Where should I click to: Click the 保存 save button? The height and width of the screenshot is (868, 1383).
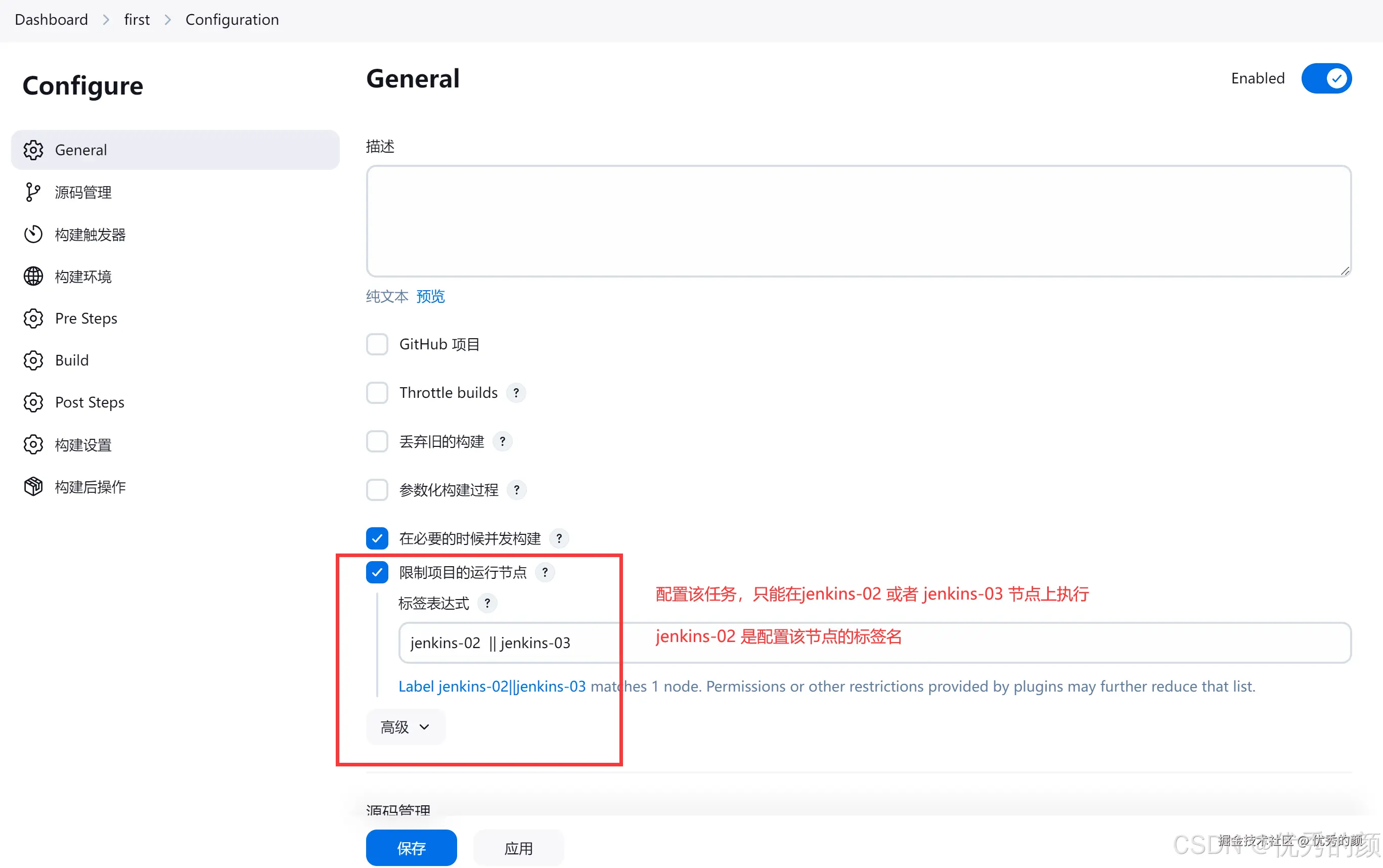tap(411, 848)
